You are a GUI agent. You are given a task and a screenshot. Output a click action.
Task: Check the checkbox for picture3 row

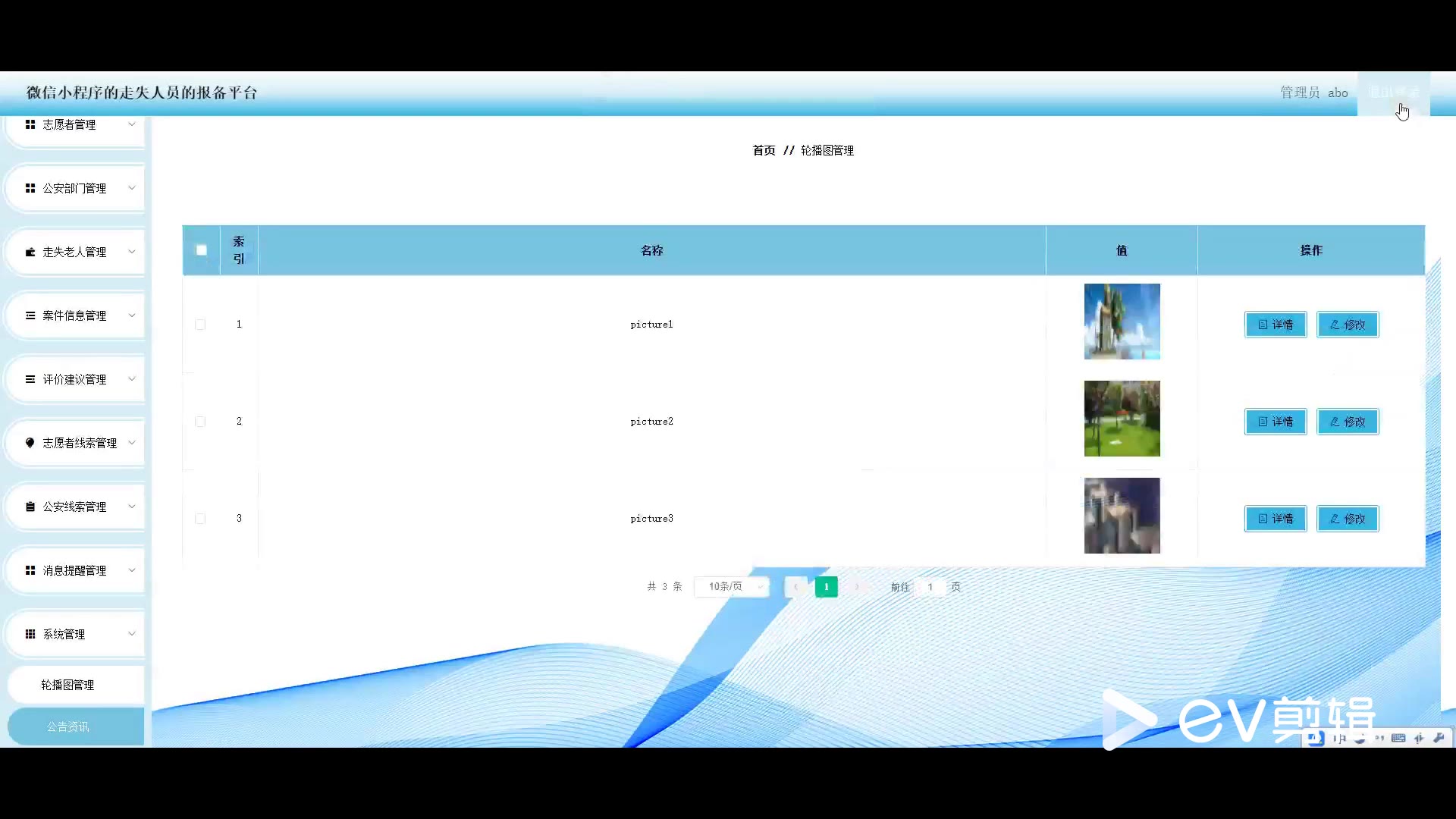pos(200,519)
